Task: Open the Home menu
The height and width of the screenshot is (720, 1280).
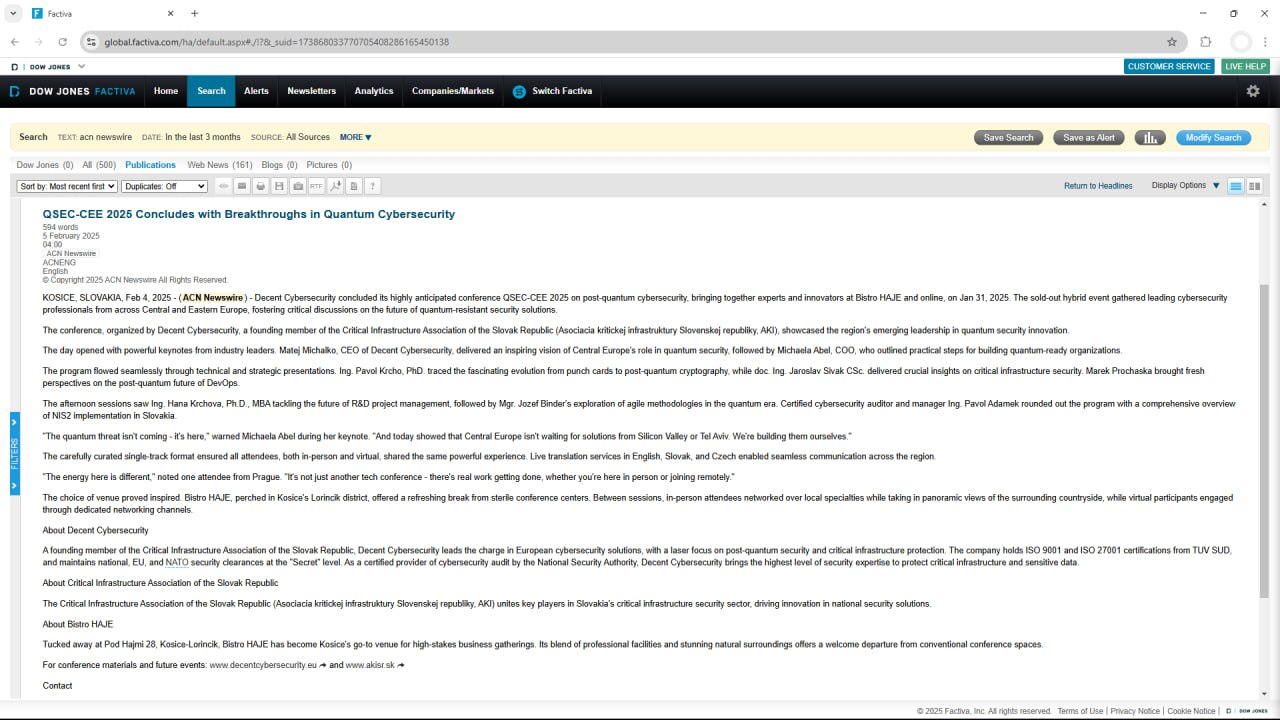Action: coord(166,91)
